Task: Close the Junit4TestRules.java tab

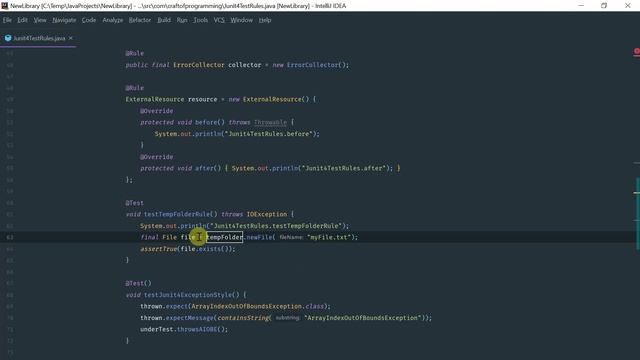Action: click(71, 38)
